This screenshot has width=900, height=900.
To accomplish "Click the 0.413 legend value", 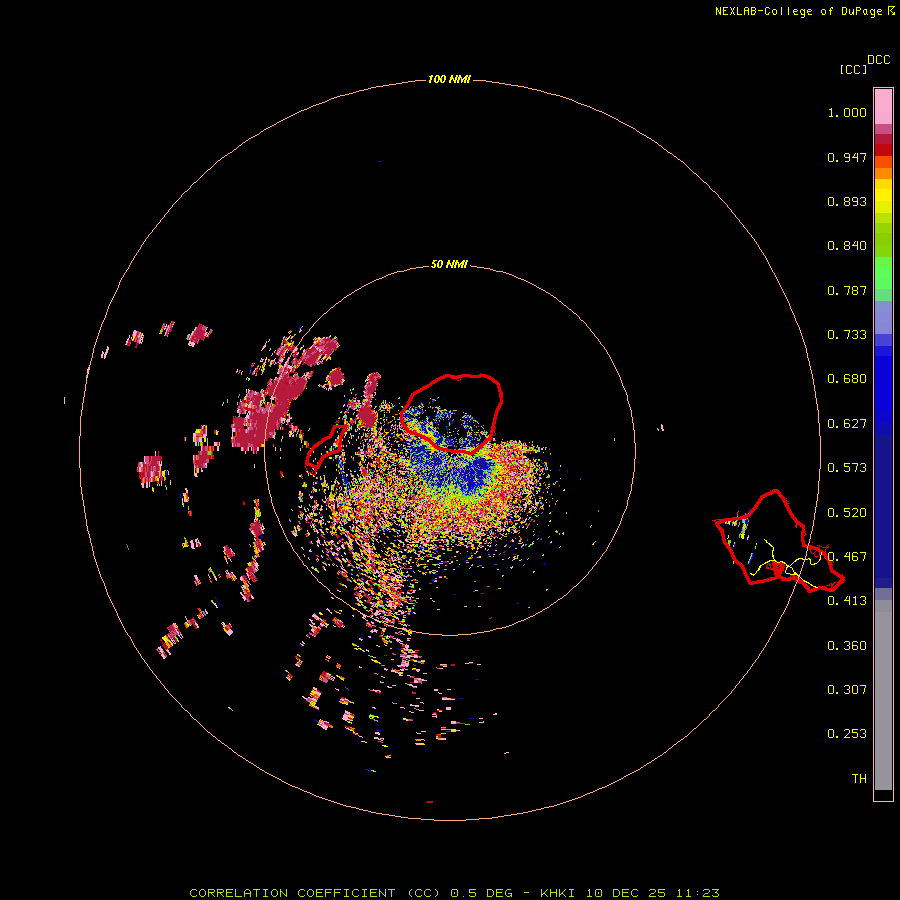I will (847, 601).
